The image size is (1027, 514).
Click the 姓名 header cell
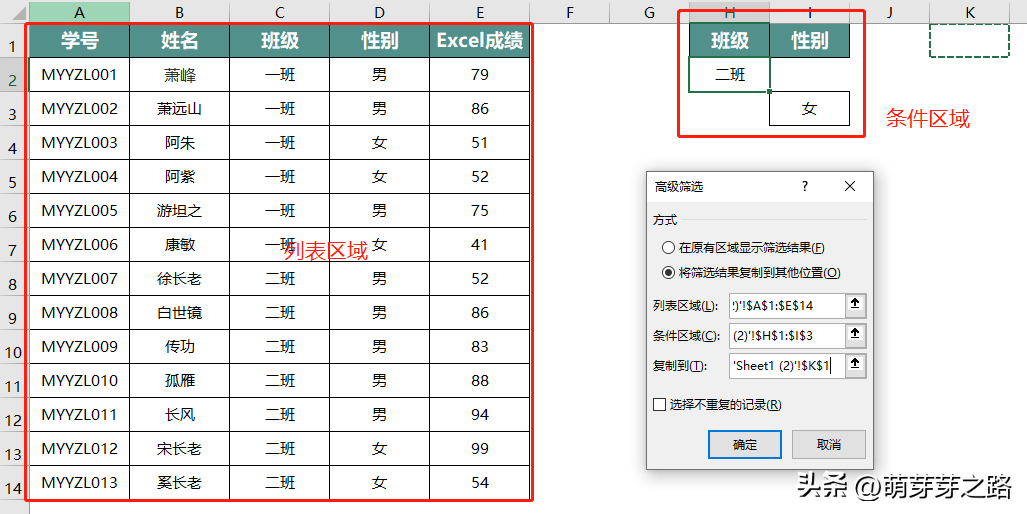tap(179, 41)
